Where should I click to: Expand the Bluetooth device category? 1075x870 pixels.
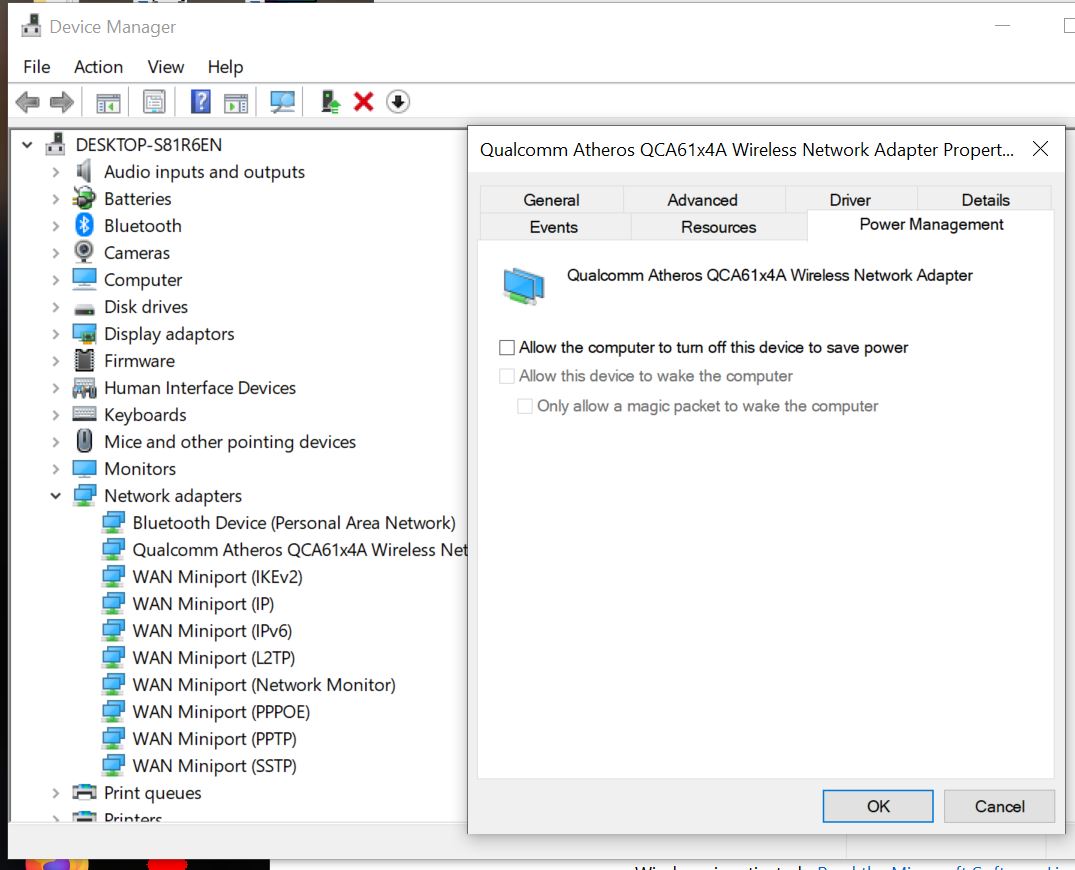click(x=56, y=226)
